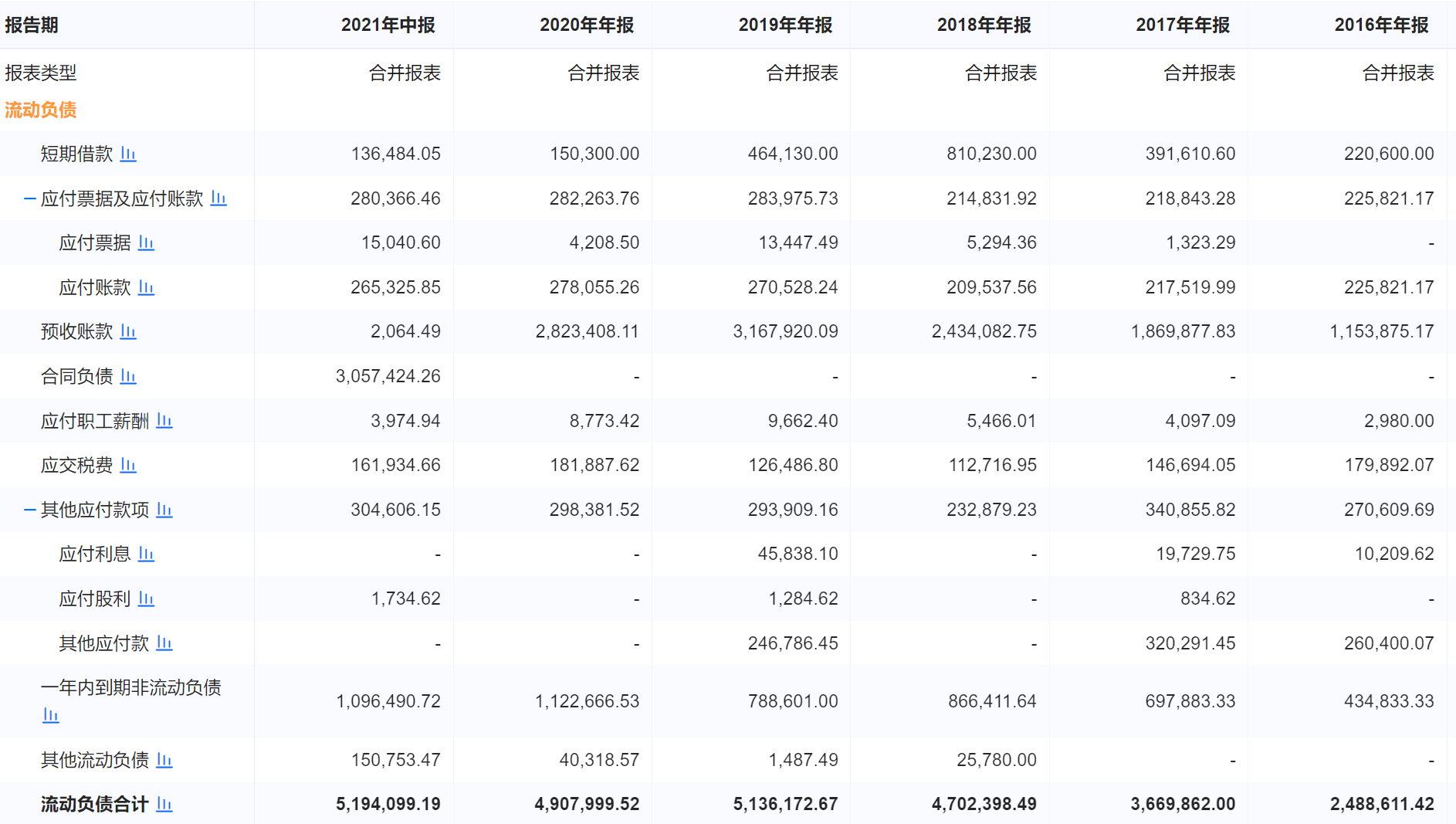
Task: Open the chart for 一年内到期非流动负债
Action: (x=50, y=716)
